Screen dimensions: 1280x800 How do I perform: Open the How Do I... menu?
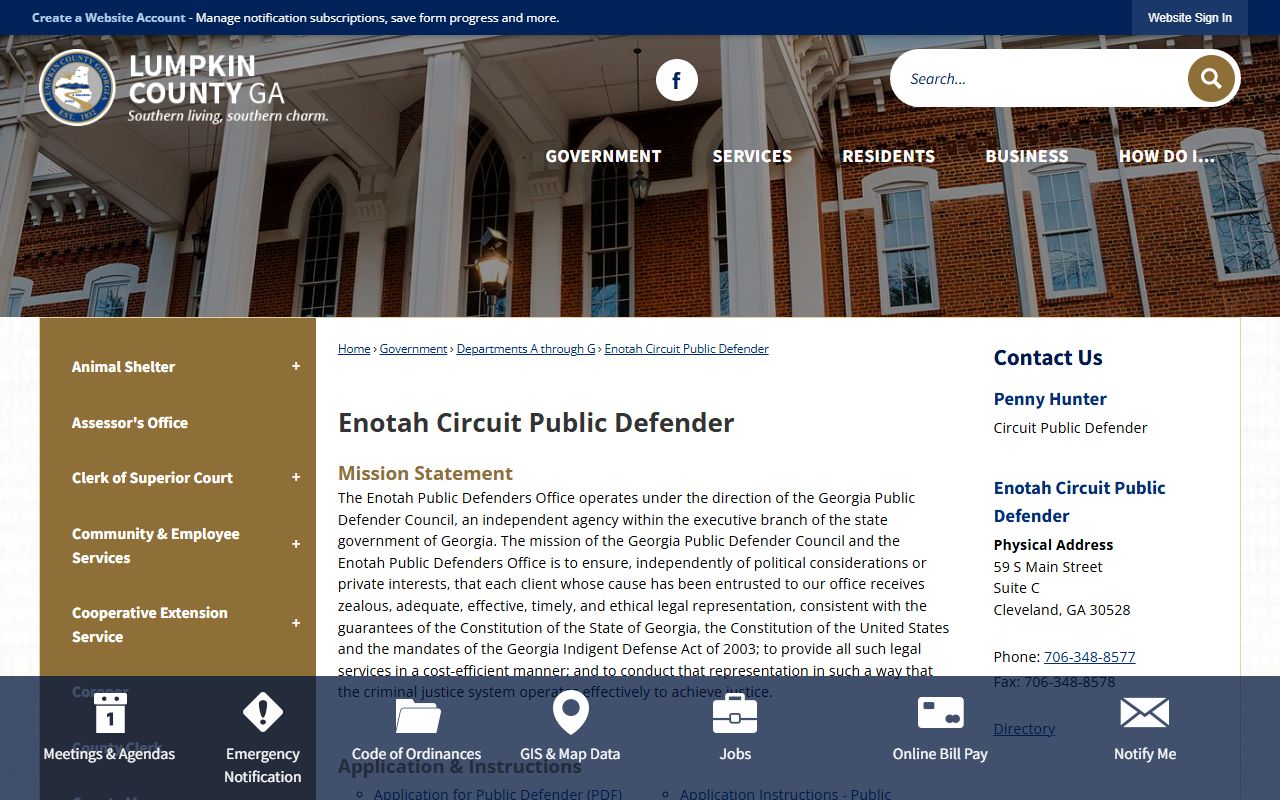pyautogui.click(x=1166, y=156)
